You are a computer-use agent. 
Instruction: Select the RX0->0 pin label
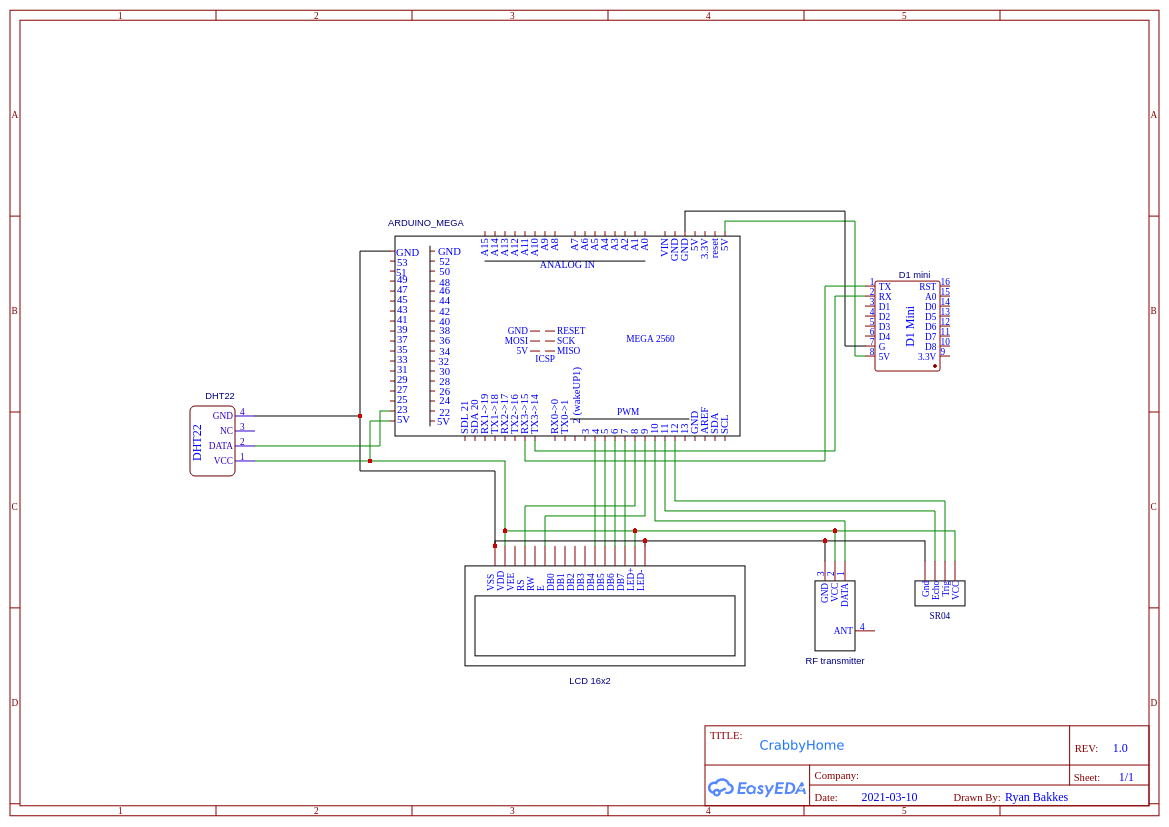(554, 416)
